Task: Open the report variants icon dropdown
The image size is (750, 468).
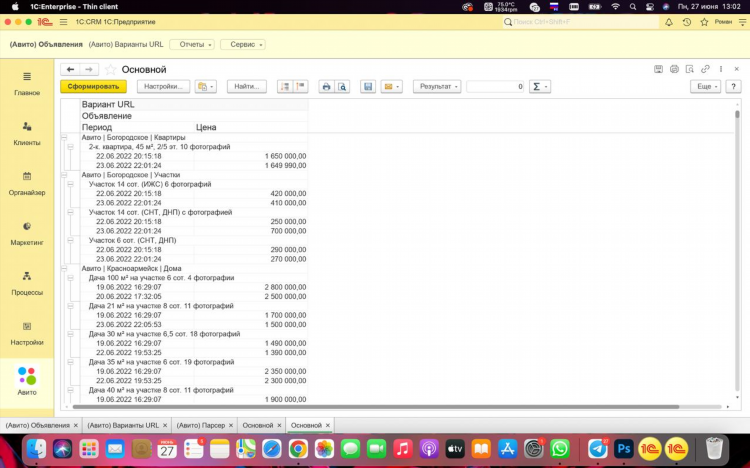Action: (206, 87)
